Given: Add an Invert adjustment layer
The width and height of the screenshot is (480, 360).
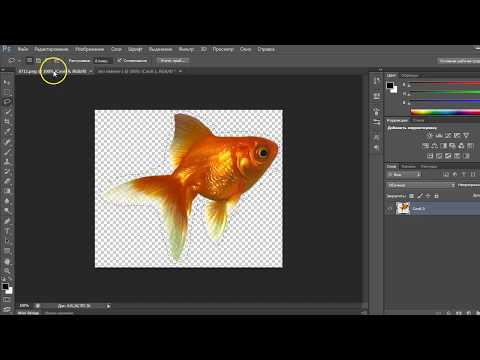Looking at the screenshot, I should (430, 156).
